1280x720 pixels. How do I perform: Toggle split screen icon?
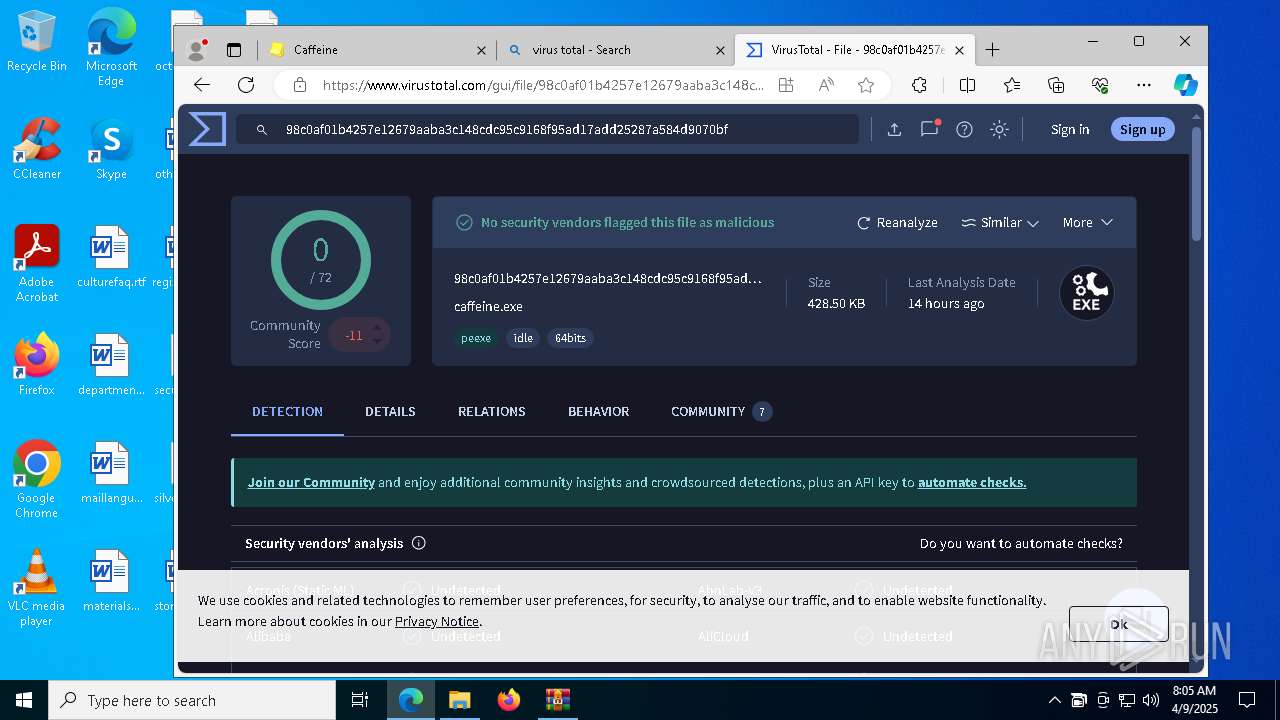tap(967, 85)
